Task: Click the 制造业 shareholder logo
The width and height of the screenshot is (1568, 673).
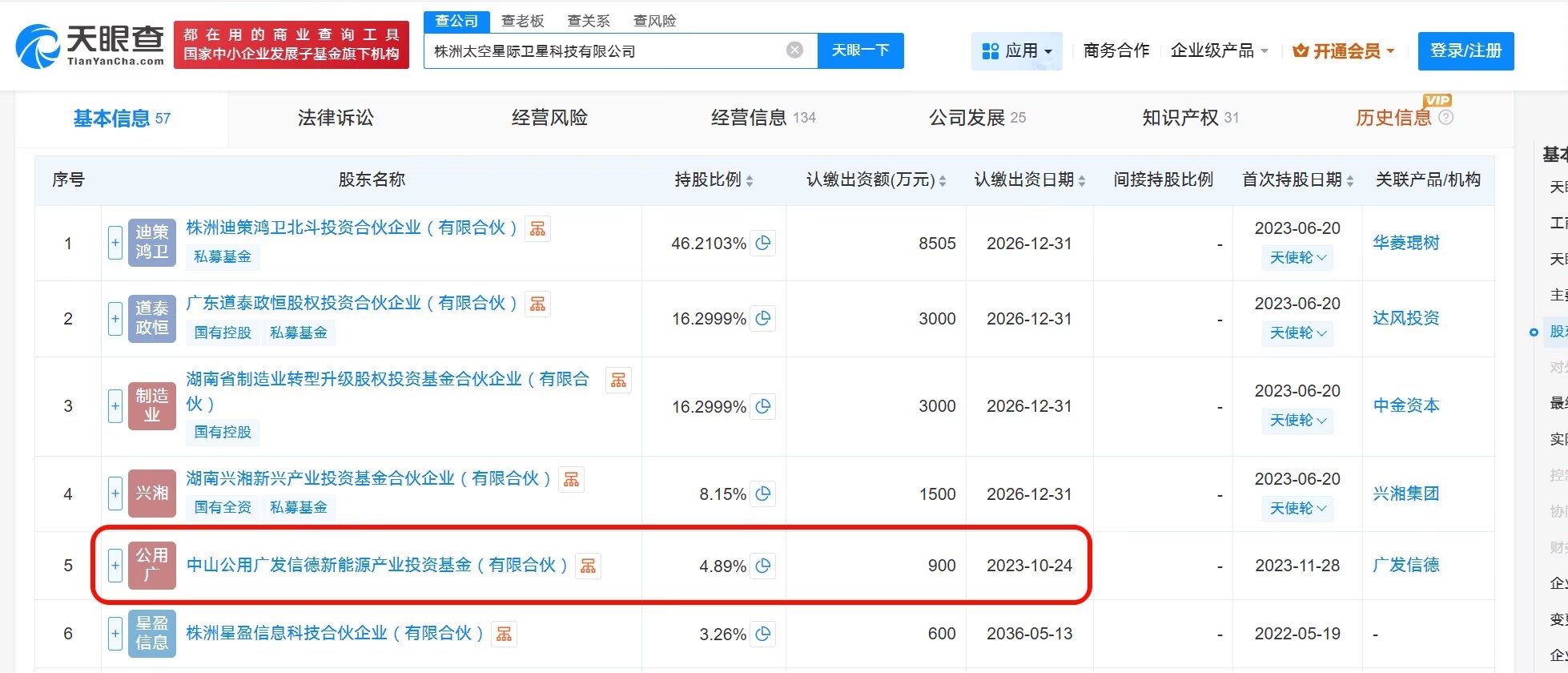Action: coord(152,405)
